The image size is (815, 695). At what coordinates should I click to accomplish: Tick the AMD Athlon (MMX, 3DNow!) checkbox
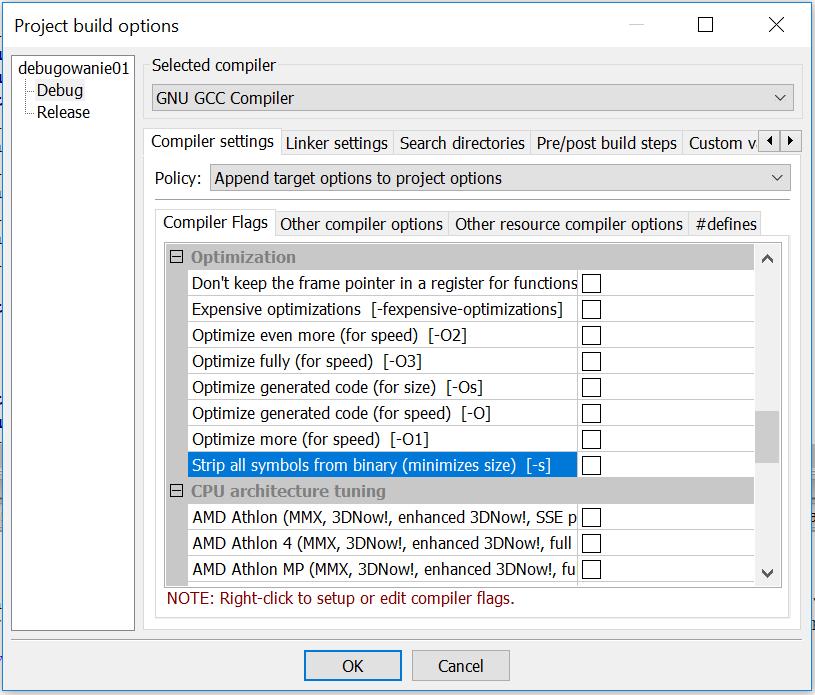pyautogui.click(x=591, y=518)
